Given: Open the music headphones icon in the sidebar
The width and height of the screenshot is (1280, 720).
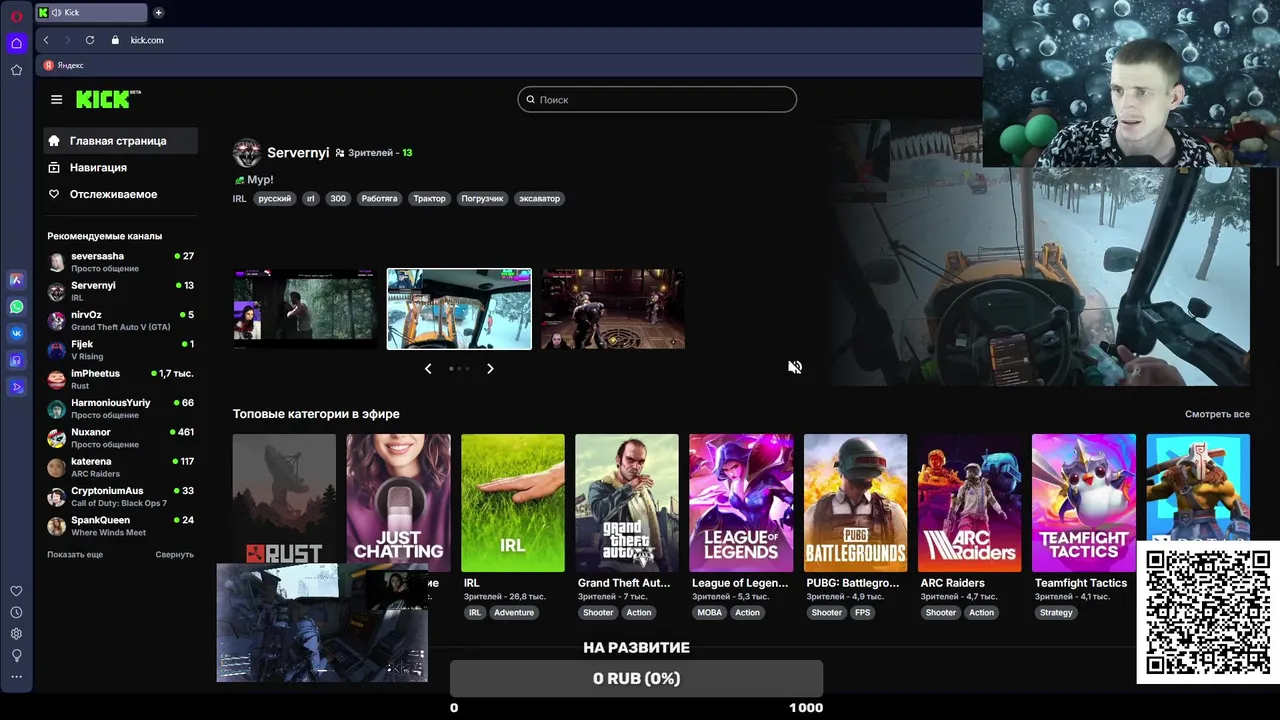Looking at the screenshot, I should click(16, 360).
